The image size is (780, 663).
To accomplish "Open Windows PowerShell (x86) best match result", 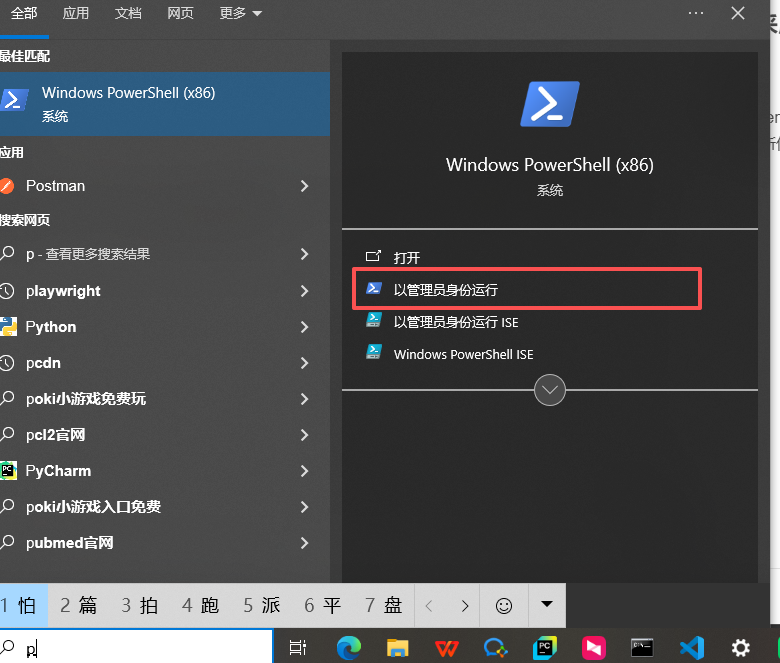I will [164, 104].
